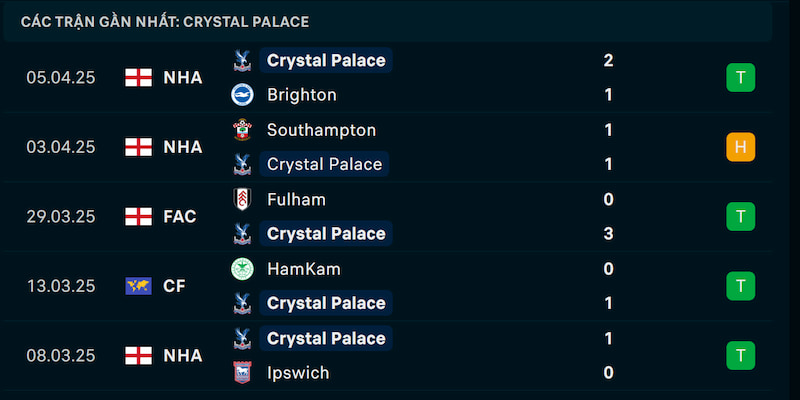
Task: Select Crystal Palace in the Fulham match row
Action: point(326,234)
